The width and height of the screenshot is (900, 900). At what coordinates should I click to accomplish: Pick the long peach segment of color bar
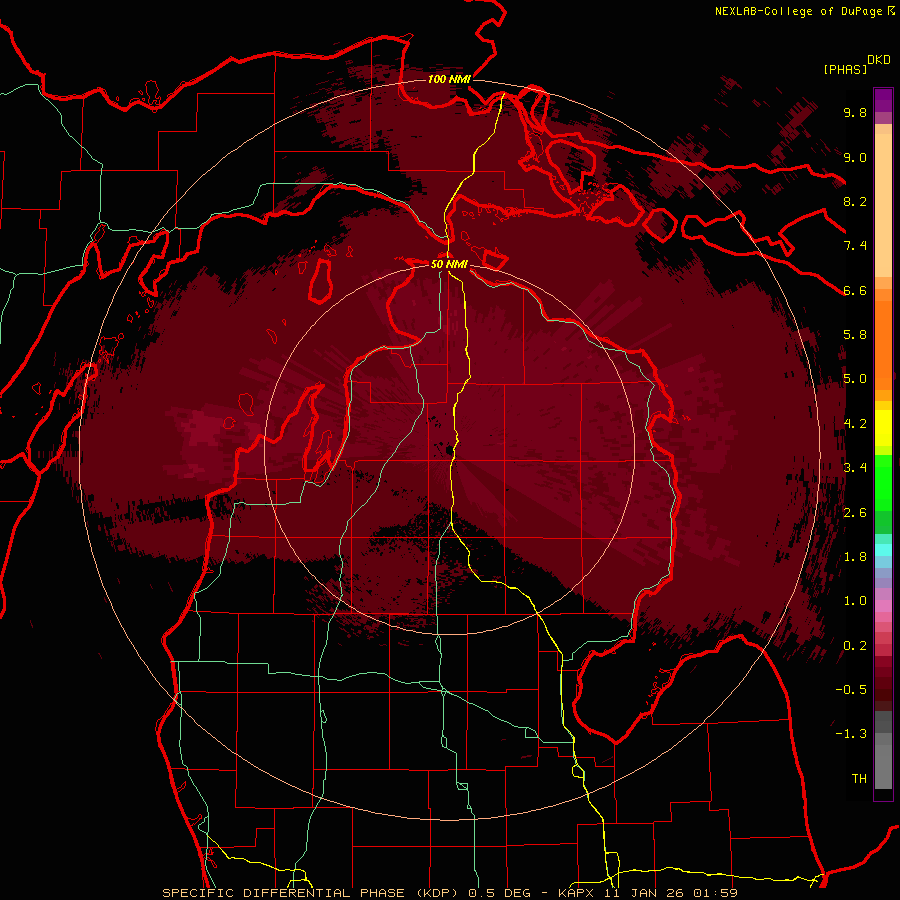click(x=883, y=205)
